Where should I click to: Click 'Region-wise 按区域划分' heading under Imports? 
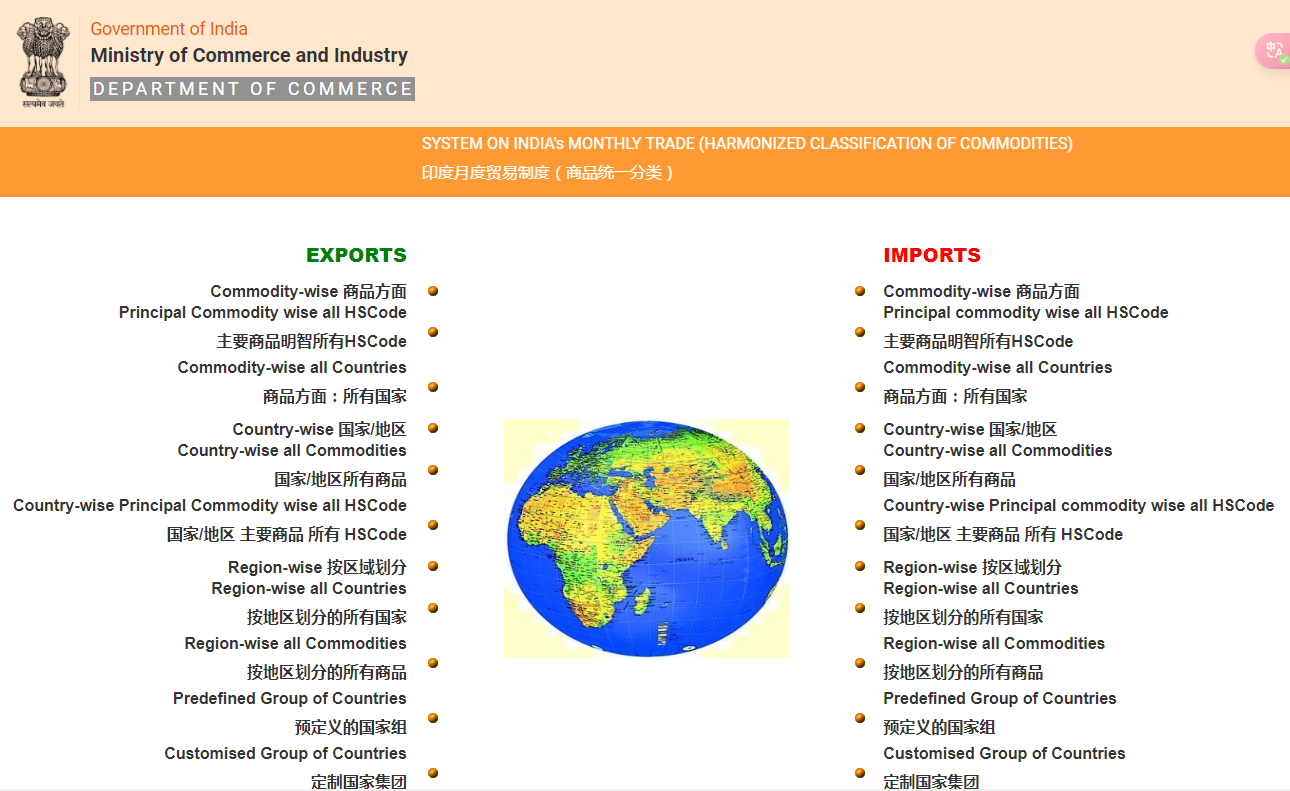(973, 568)
